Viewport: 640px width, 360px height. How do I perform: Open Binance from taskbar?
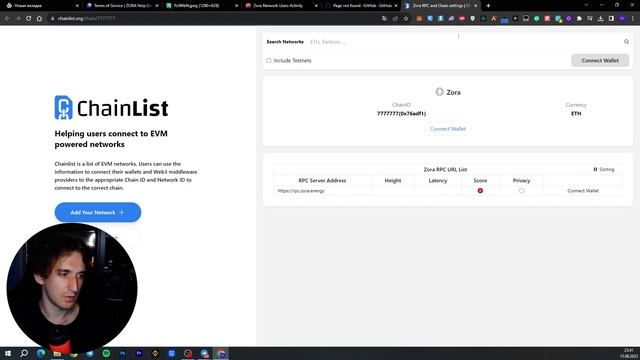[x=155, y=353]
